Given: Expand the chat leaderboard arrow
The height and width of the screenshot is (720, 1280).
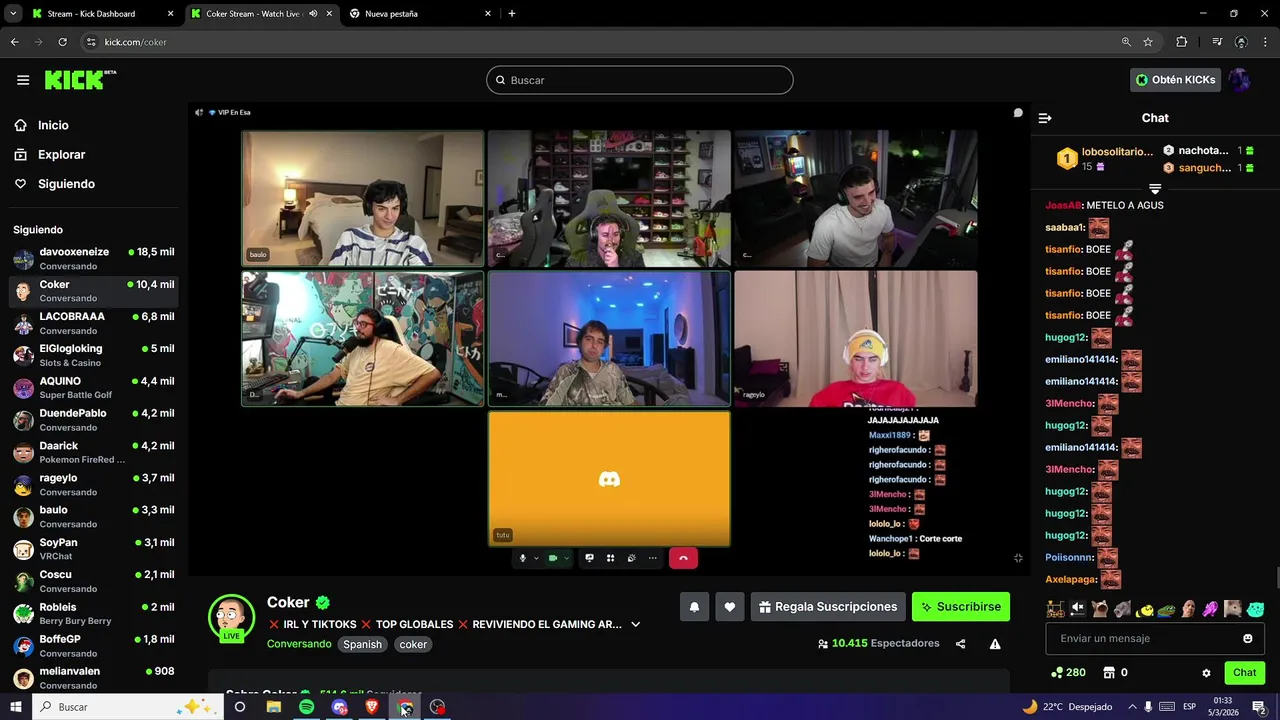Looking at the screenshot, I should click(1155, 188).
